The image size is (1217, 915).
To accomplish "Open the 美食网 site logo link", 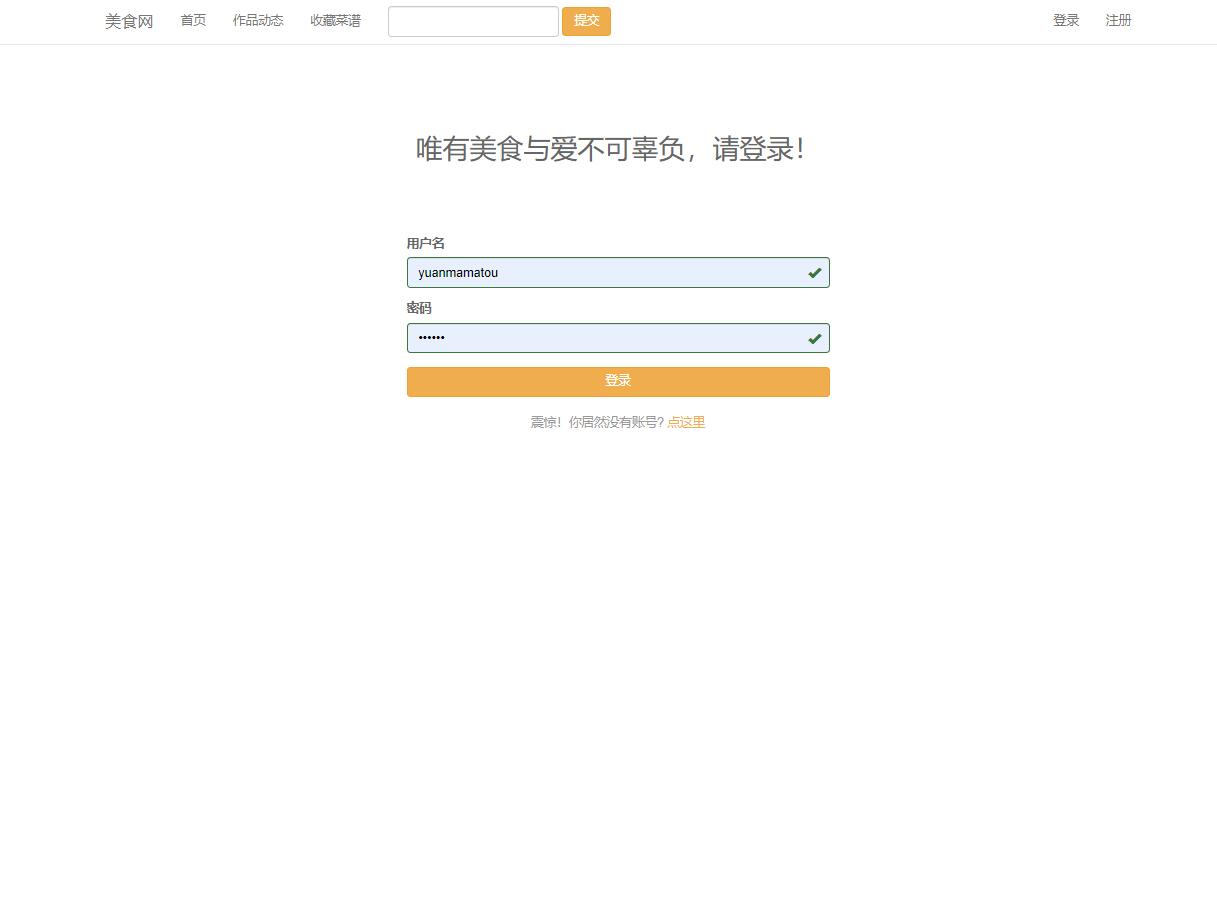I will click(128, 21).
